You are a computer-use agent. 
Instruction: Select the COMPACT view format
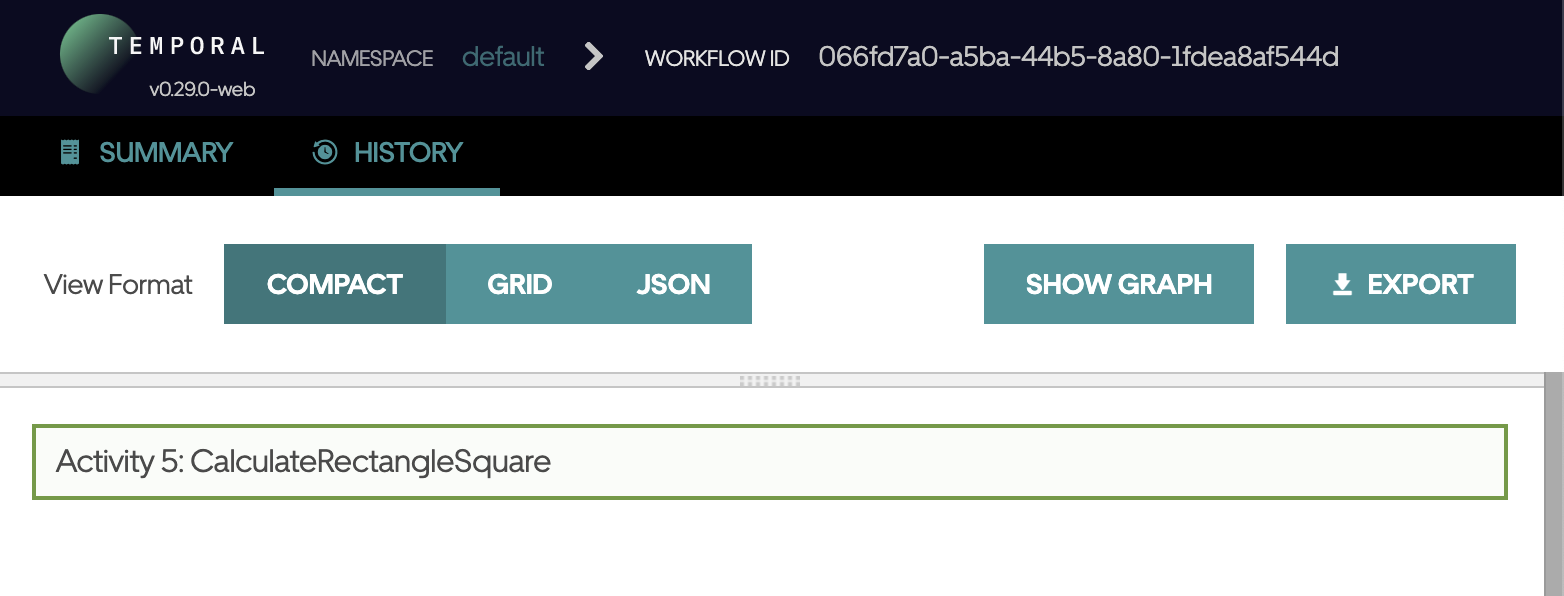click(334, 284)
